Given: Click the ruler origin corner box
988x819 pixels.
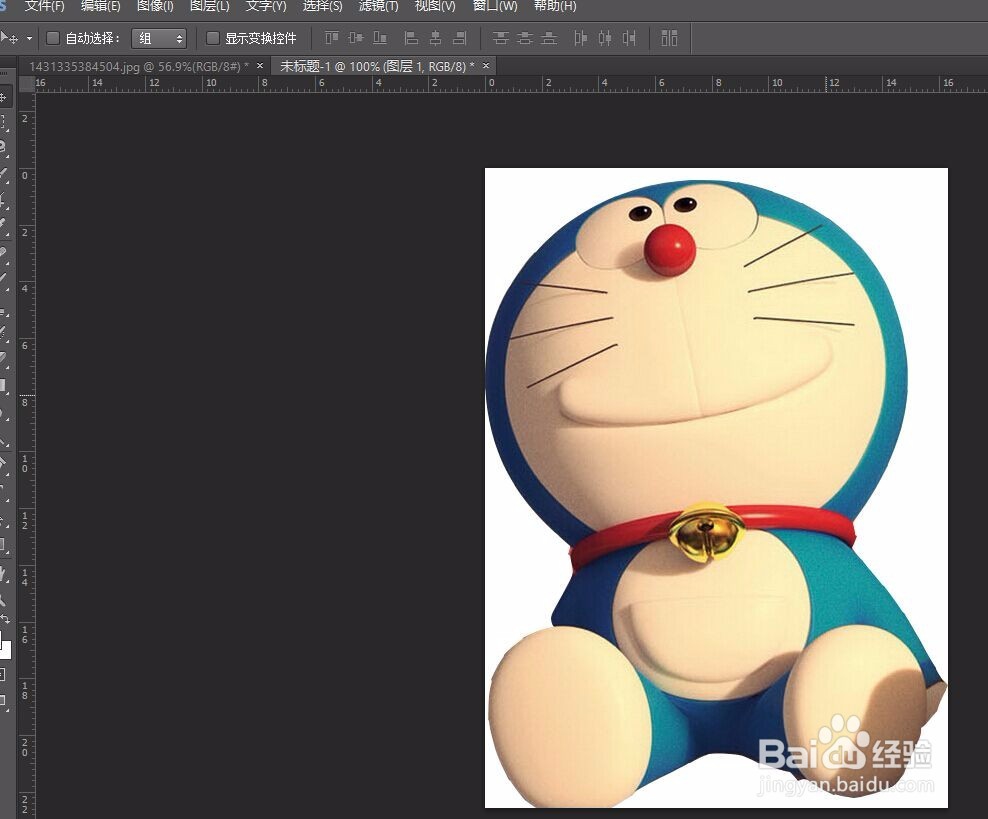Looking at the screenshot, I should tap(26, 84).
